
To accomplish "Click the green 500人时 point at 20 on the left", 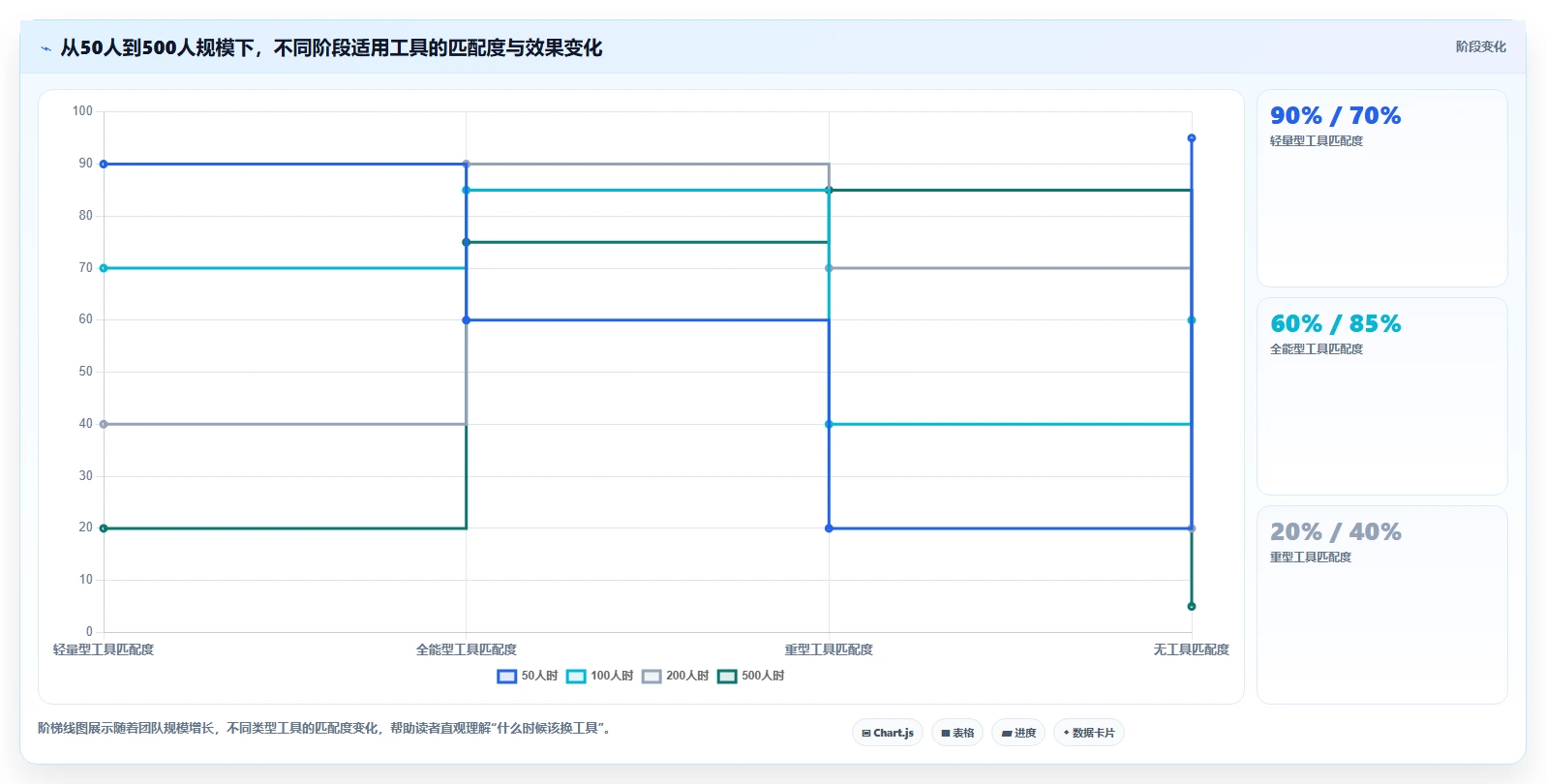I will click(x=104, y=528).
